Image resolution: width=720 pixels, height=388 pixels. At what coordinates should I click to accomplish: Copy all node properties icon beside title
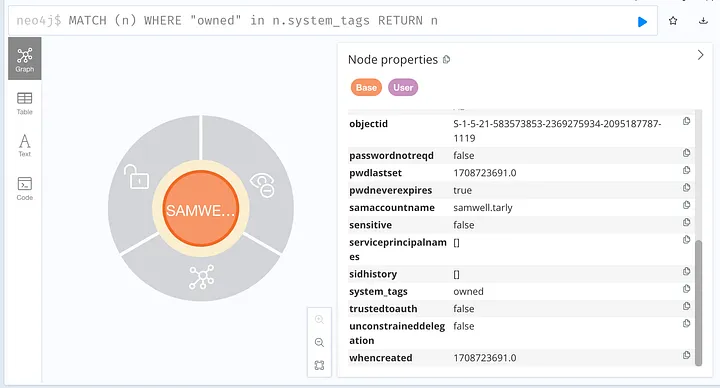coord(446,60)
